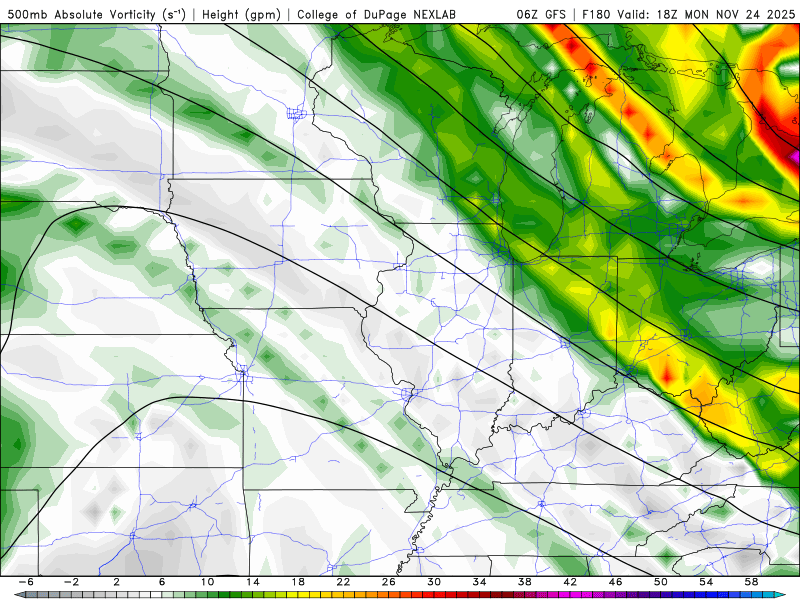
Task: Click the 'F180' forecast hour label
Action: 597,15
